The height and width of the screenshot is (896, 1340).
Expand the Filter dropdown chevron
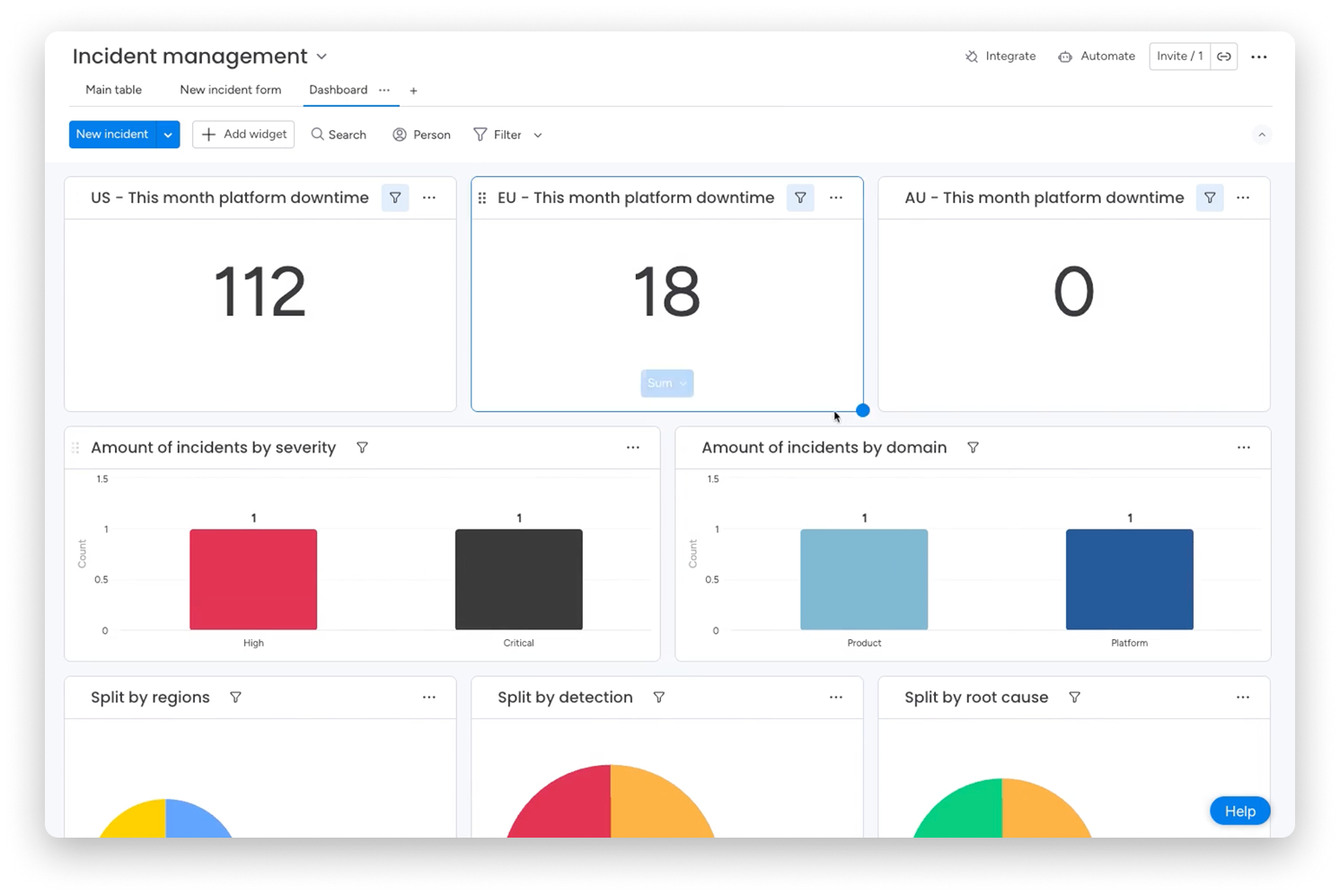(x=538, y=135)
